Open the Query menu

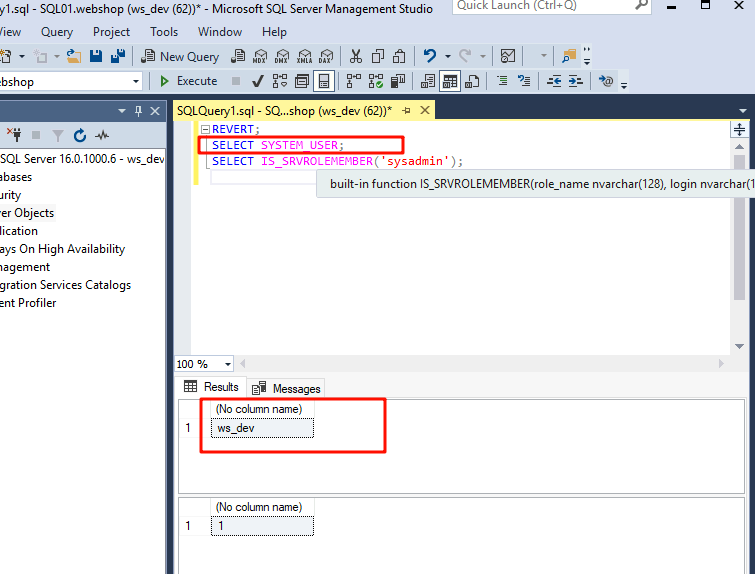tap(57, 32)
